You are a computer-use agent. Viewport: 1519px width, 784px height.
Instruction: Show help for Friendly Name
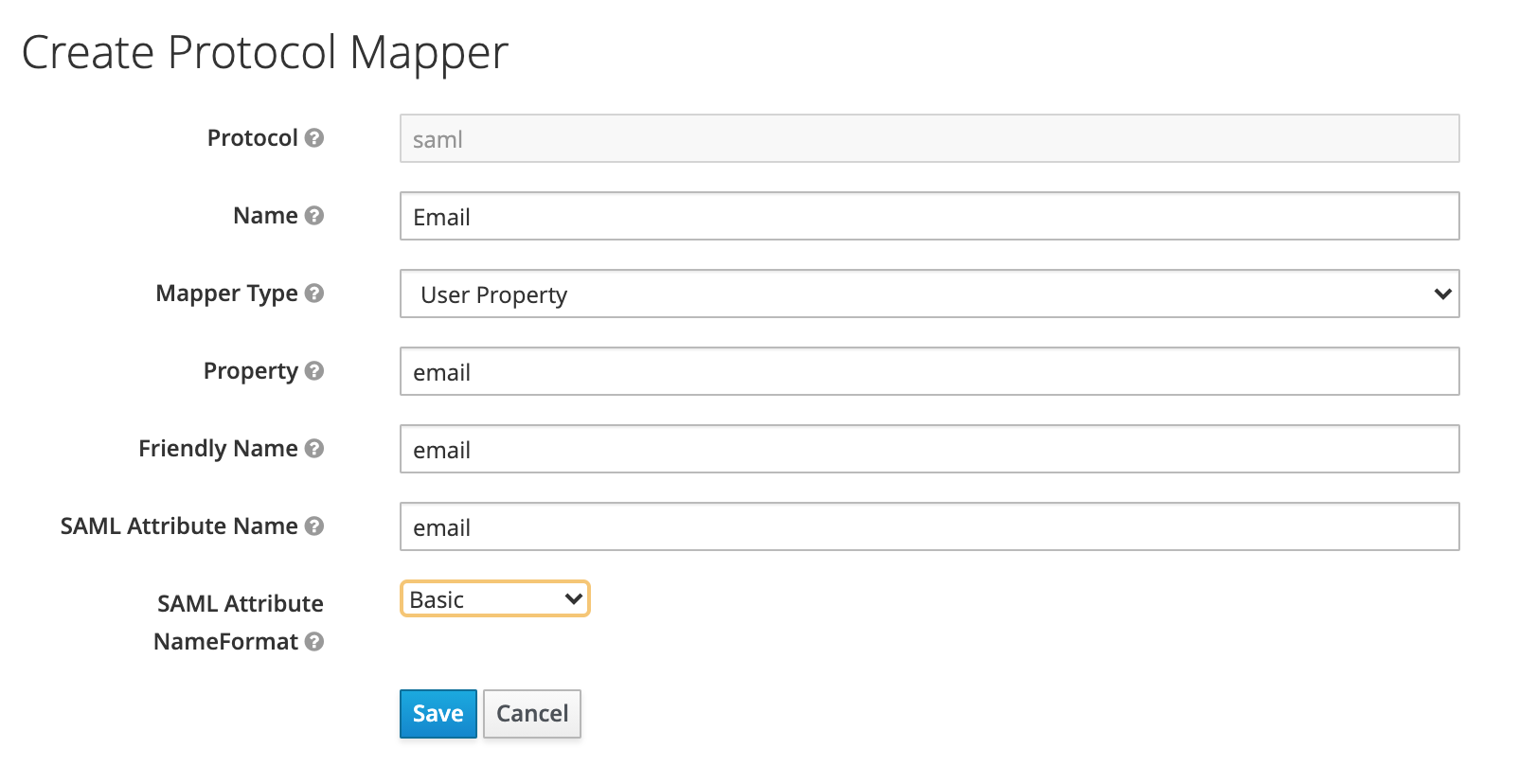click(314, 449)
